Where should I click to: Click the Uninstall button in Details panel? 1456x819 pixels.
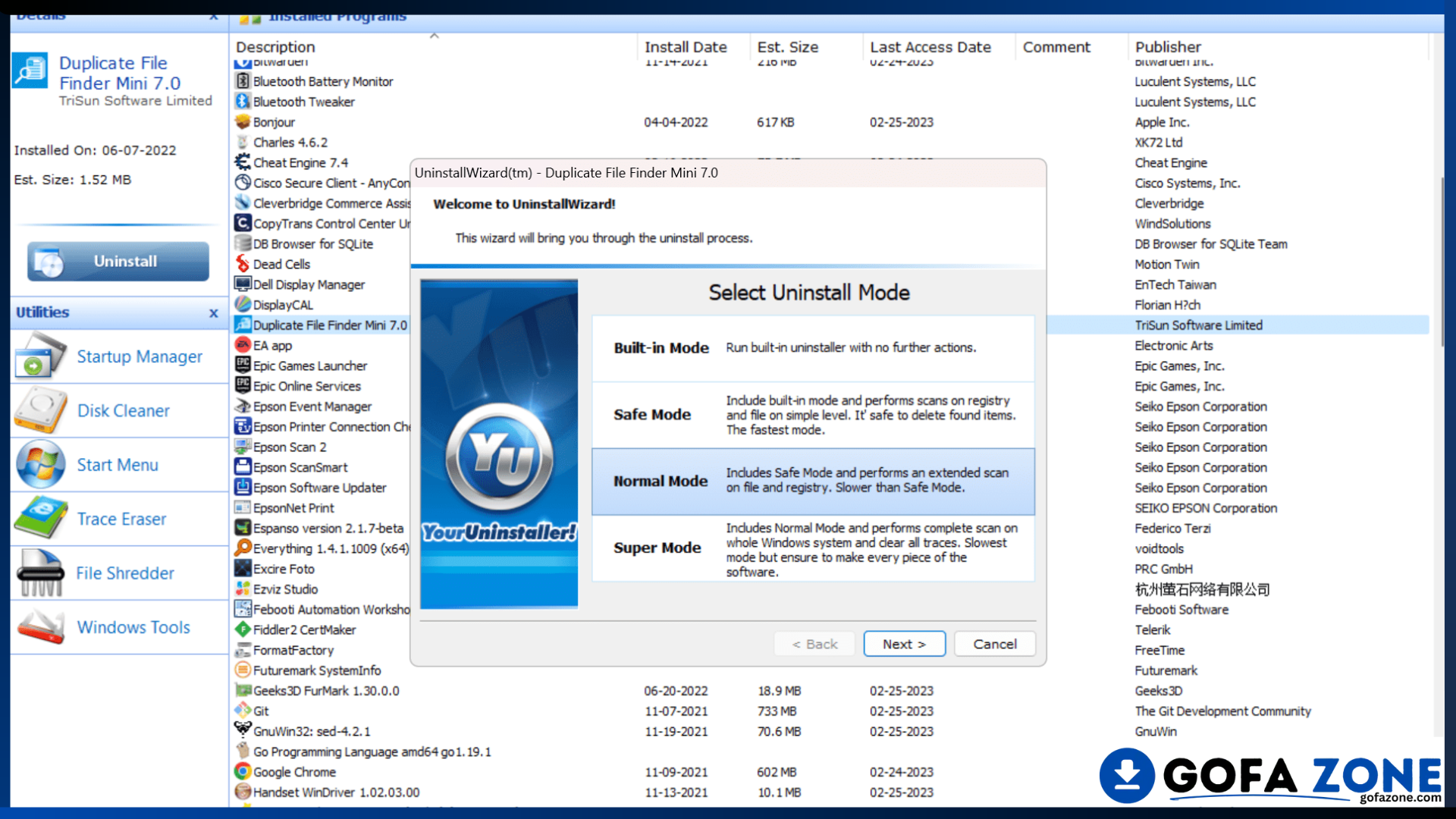pyautogui.click(x=118, y=262)
